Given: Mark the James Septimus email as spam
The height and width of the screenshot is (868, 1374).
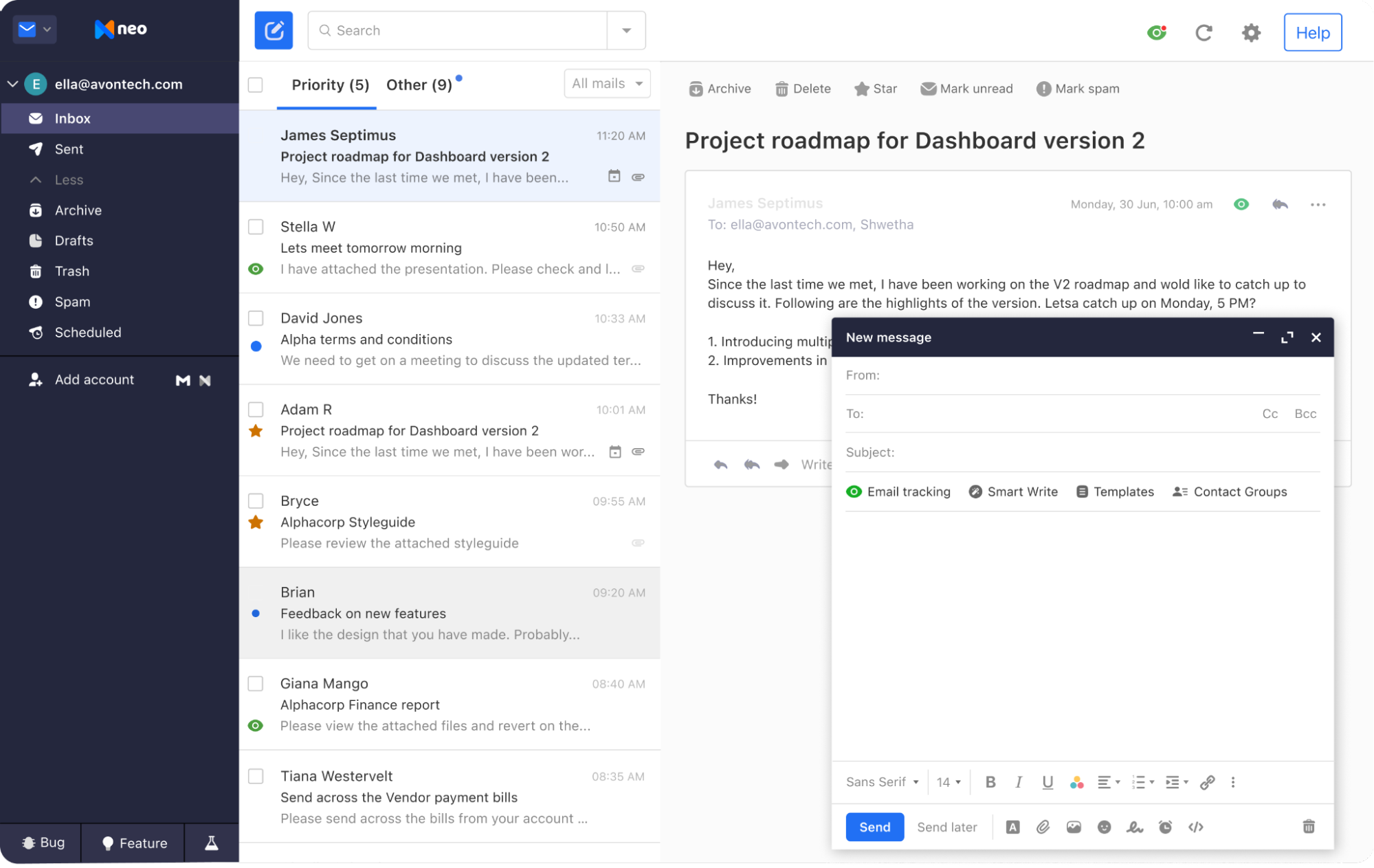Looking at the screenshot, I should pos(1077,88).
